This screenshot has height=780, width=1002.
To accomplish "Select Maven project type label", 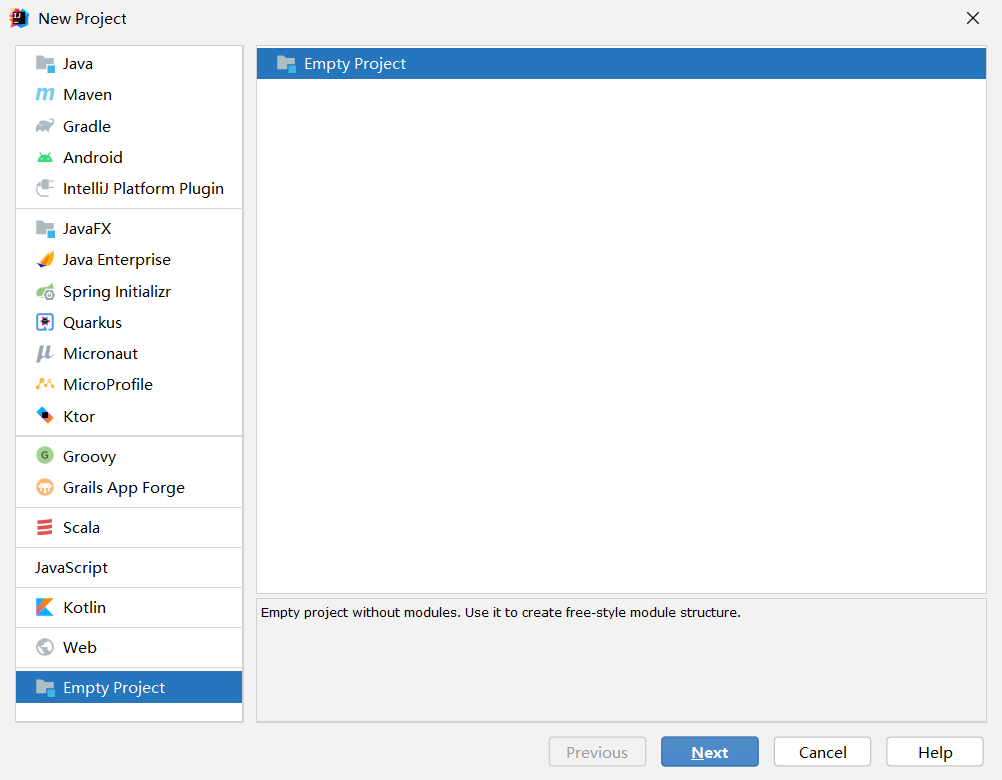I will click(88, 95).
